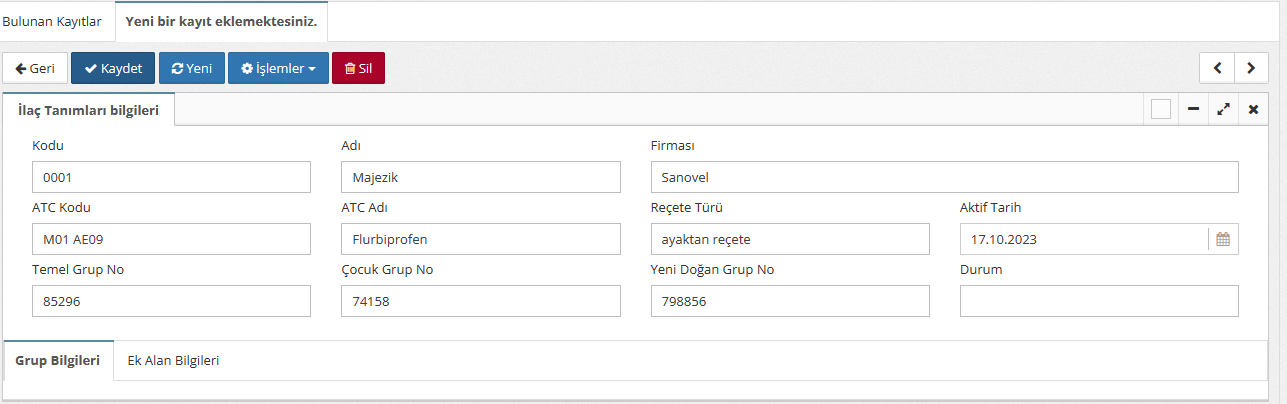Go to the next record arrow
1287x404 pixels.
click(1251, 68)
